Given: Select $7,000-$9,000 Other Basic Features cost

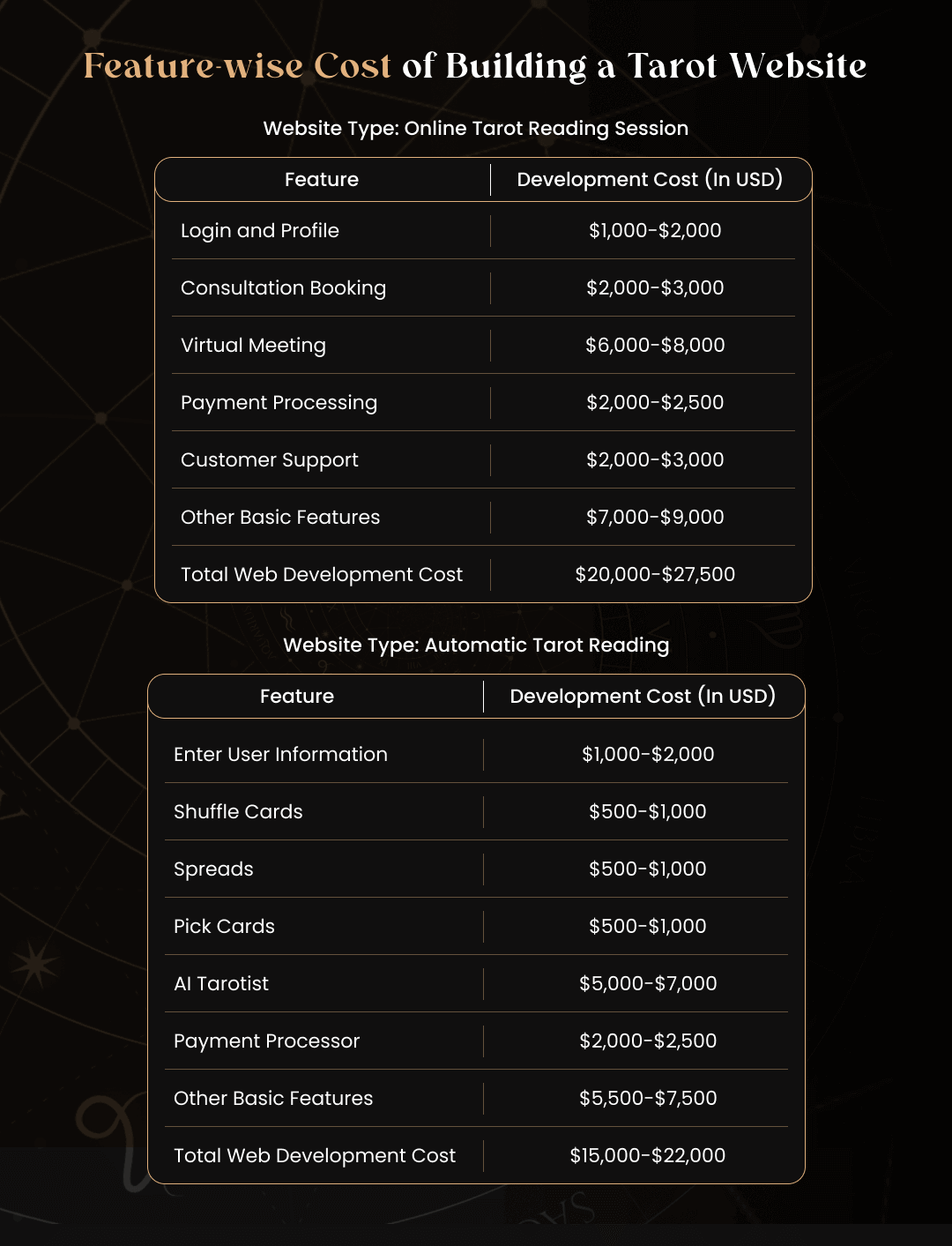Looking at the screenshot, I should coord(655,517).
